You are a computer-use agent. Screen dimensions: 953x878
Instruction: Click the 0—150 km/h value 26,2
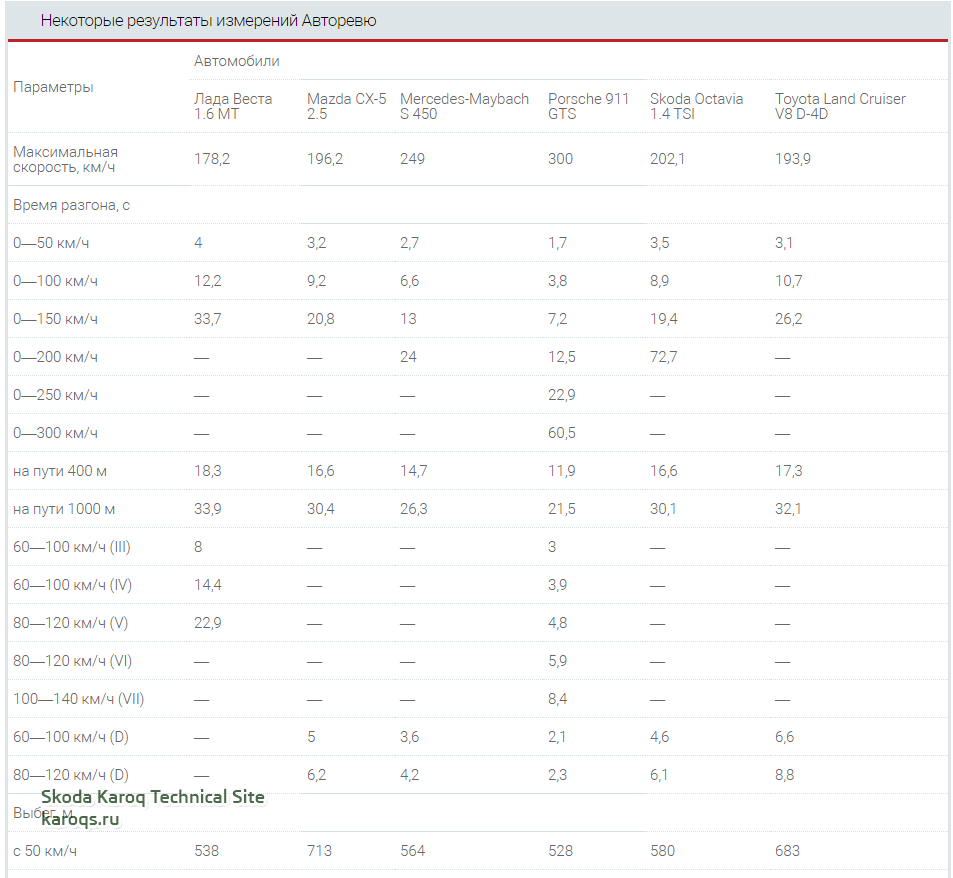click(x=789, y=319)
